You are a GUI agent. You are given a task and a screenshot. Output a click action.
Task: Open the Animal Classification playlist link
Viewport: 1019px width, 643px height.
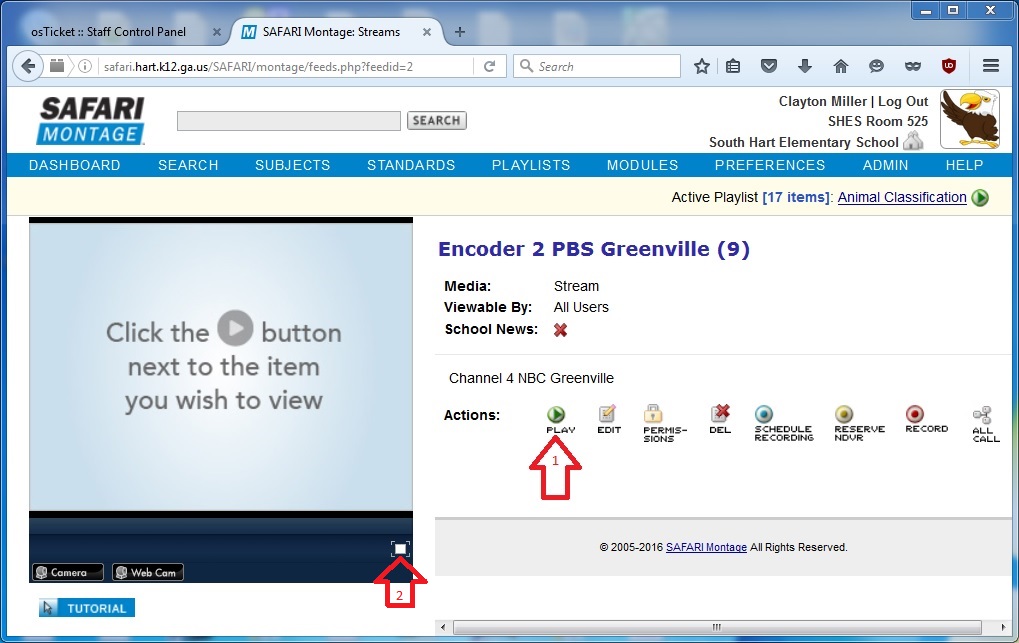tap(901, 198)
